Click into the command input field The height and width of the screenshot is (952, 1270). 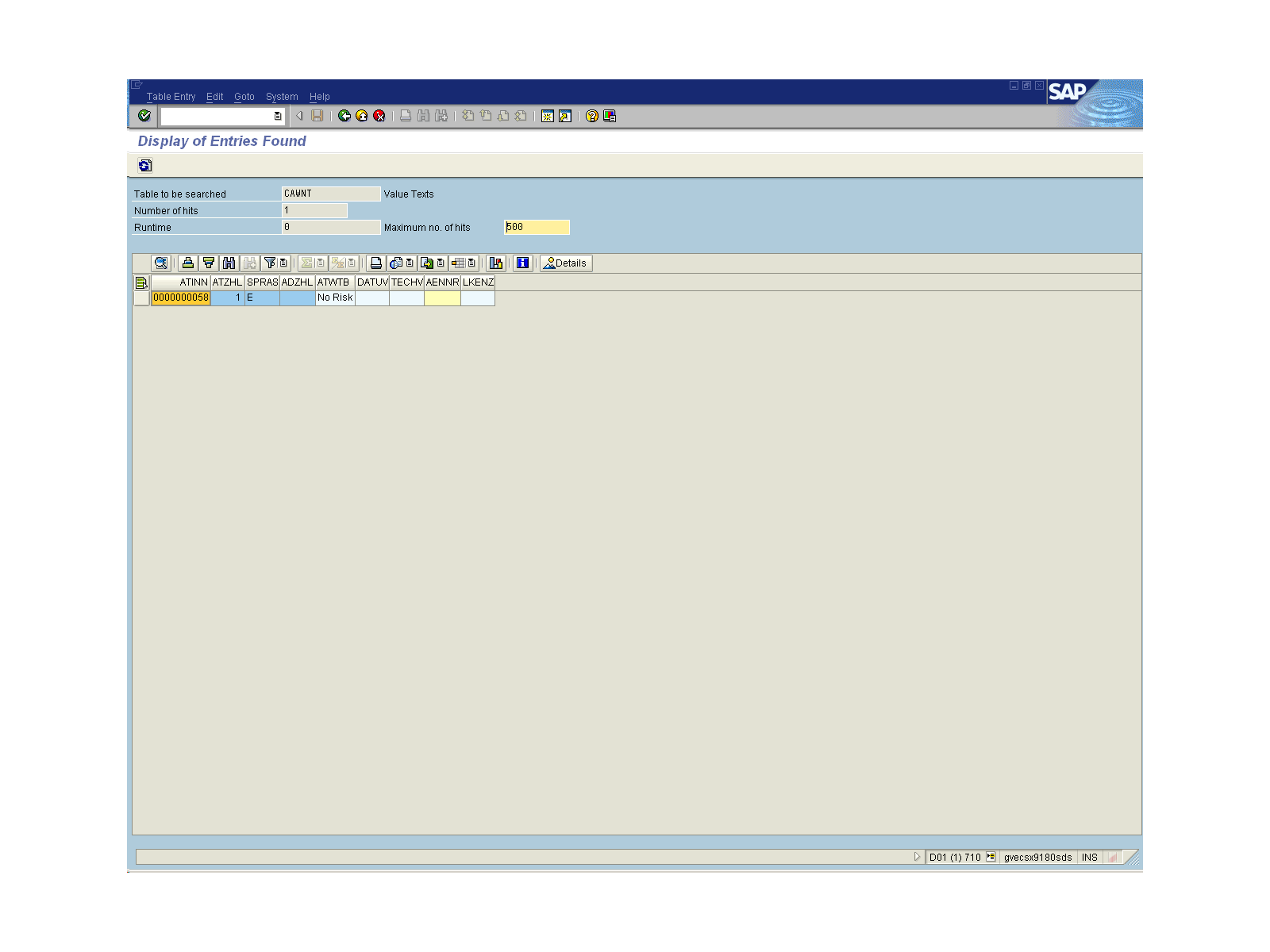pos(217,116)
